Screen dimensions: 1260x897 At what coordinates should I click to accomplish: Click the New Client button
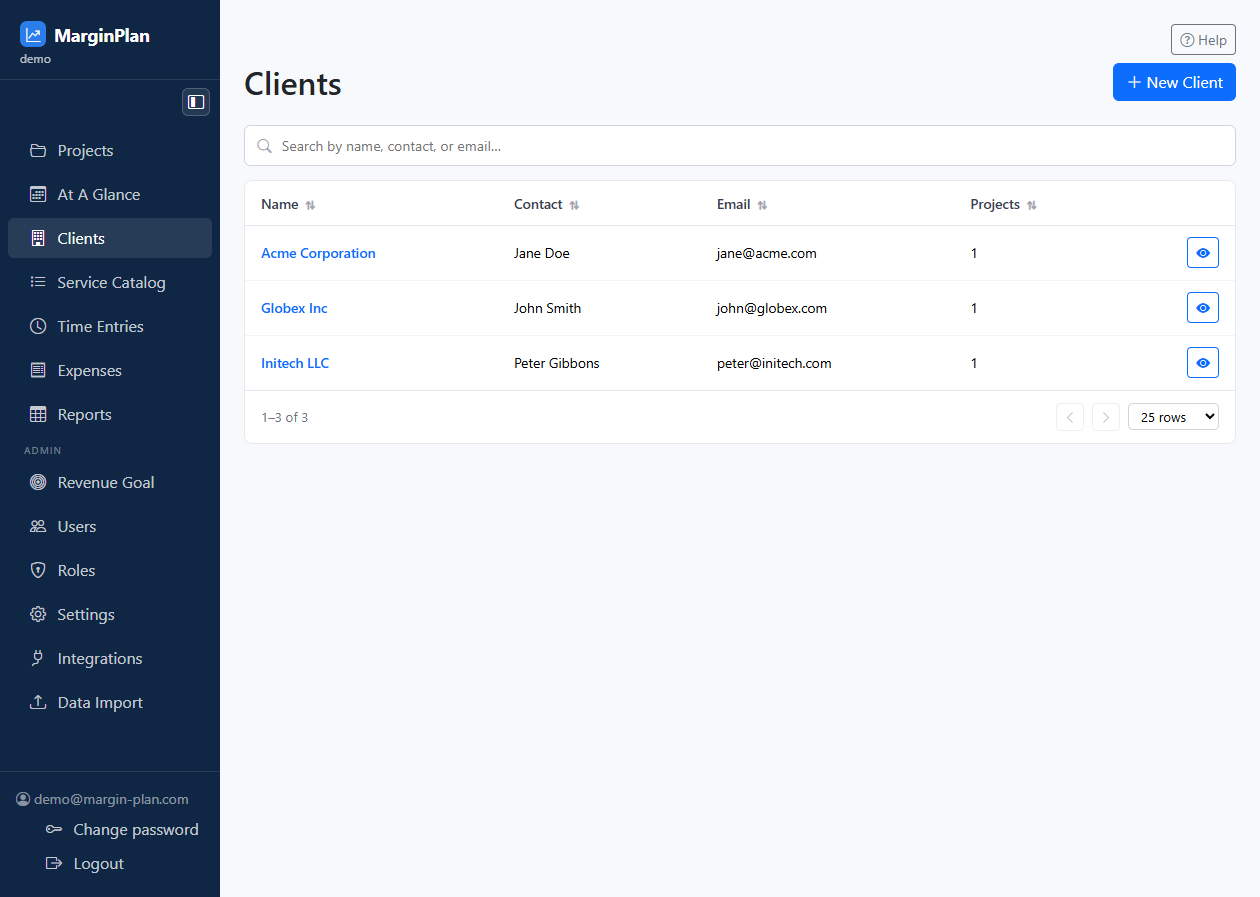1174,82
